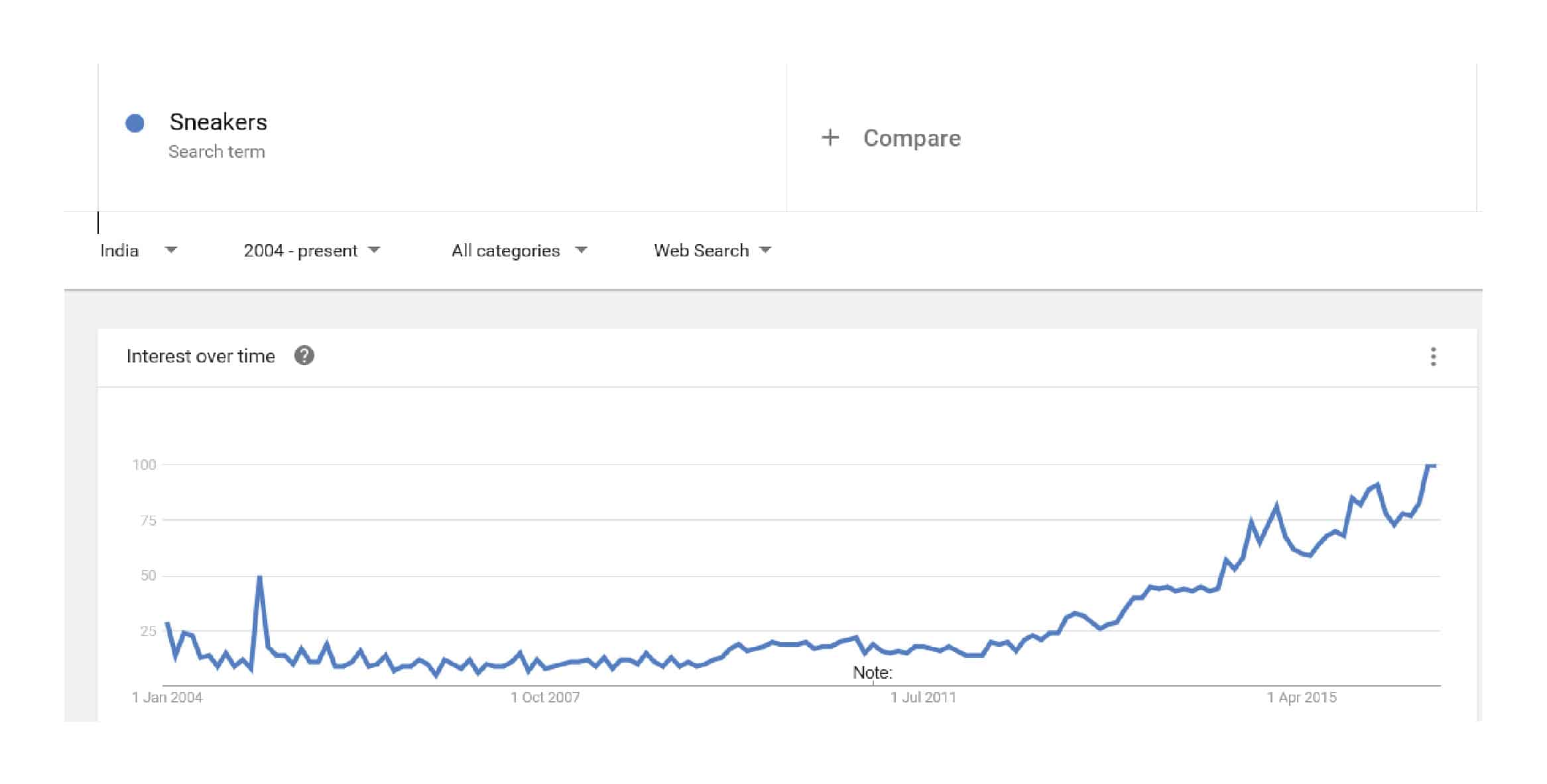The height and width of the screenshot is (784, 1547).
Task: Expand the Web Search type dropdown
Action: click(712, 251)
